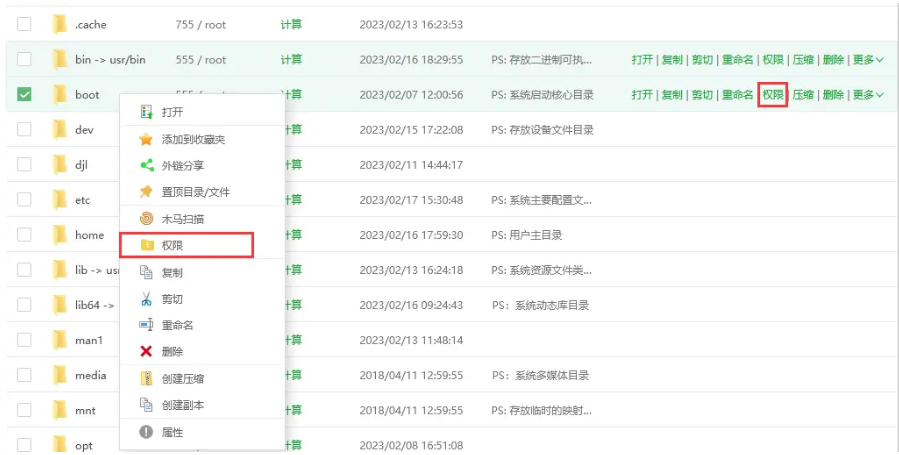Click 压缩 link in the boot row
The width and height of the screenshot is (899, 455).
803,95
